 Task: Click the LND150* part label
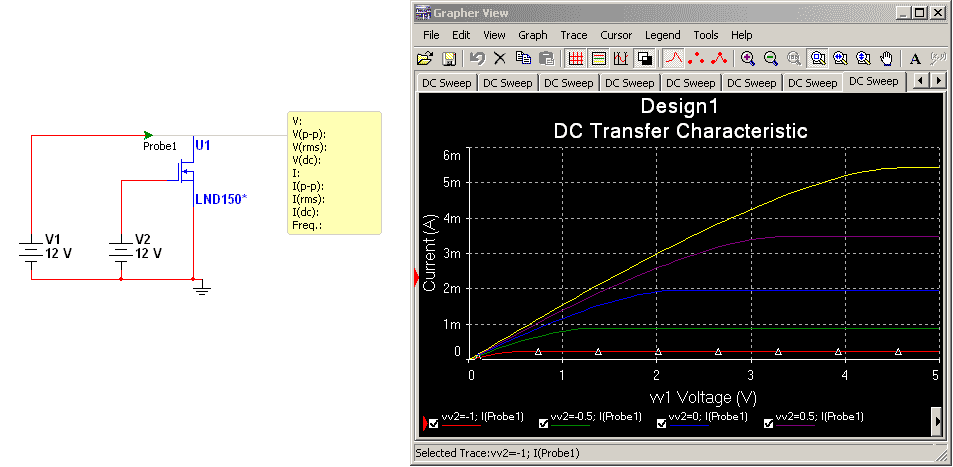[x=221, y=199]
